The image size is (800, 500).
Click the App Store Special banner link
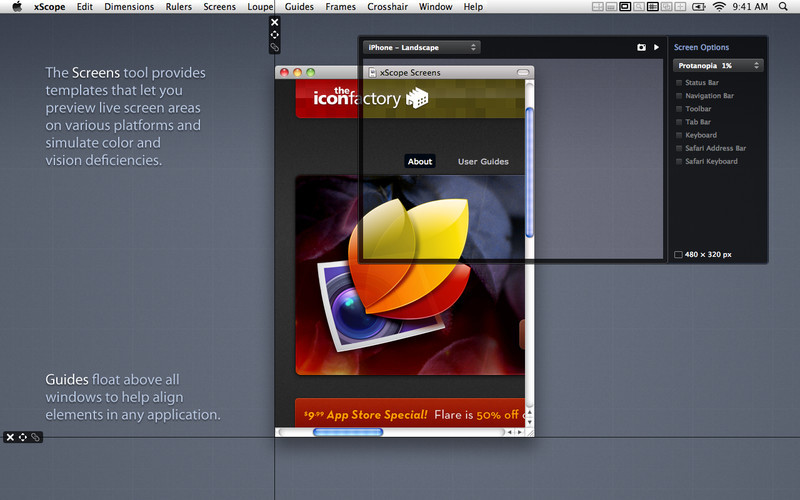pos(410,414)
